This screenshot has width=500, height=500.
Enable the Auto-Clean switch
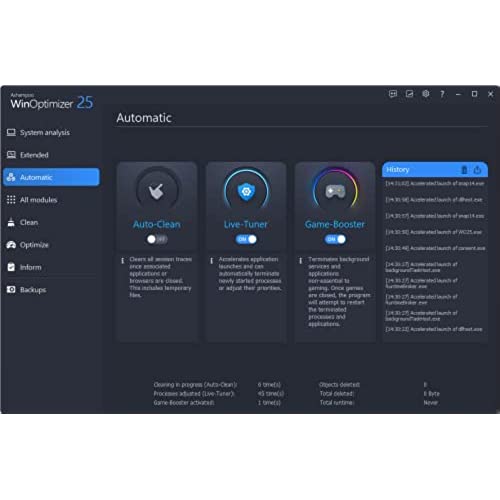(157, 239)
